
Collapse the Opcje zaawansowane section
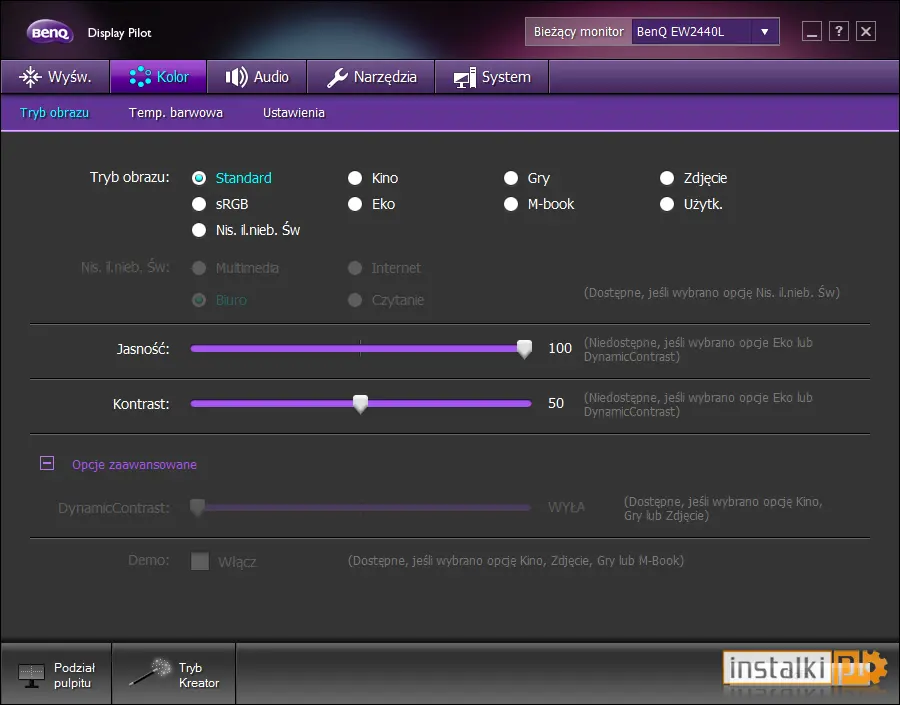47,463
